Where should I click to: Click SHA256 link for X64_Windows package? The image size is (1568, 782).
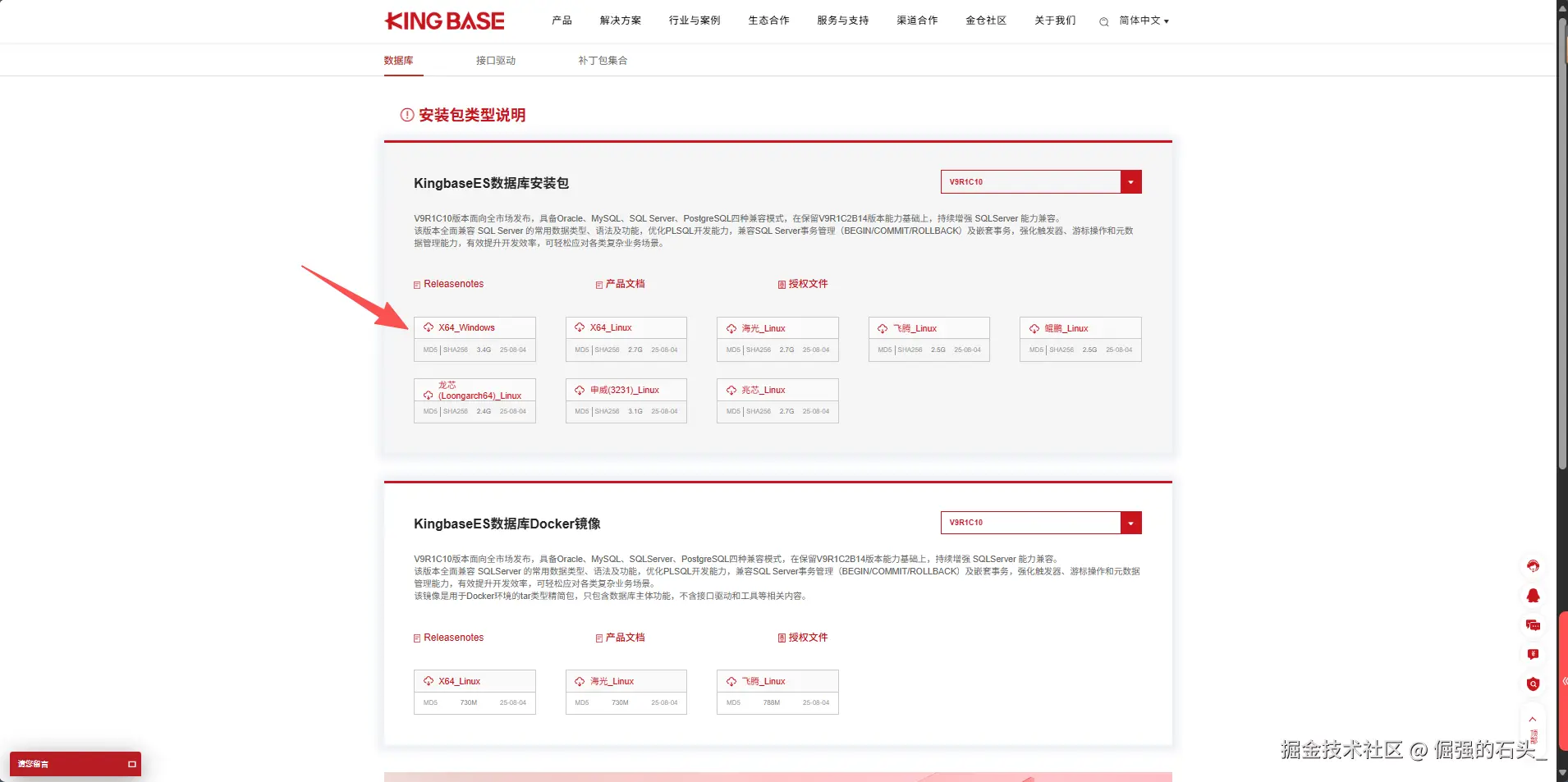pos(456,350)
